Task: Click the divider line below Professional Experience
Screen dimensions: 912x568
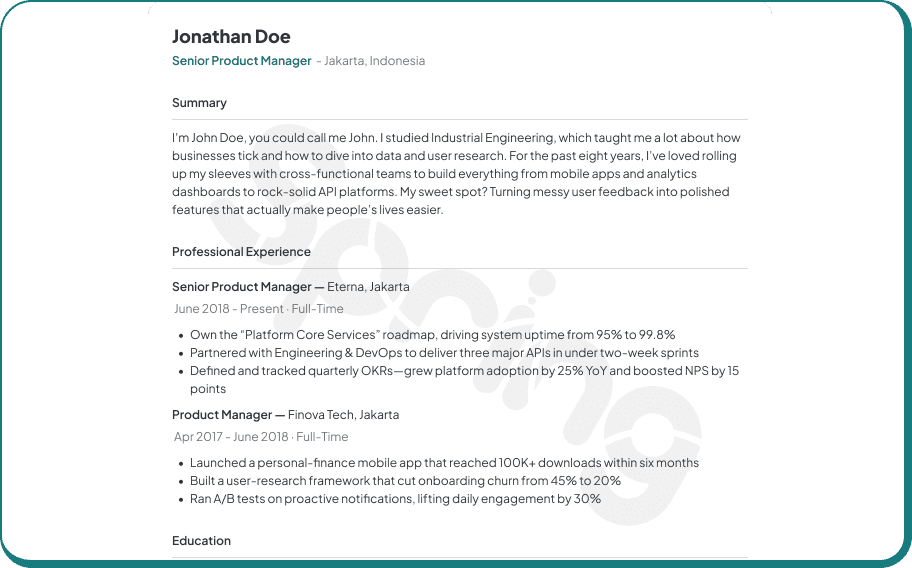Action: pos(459,269)
